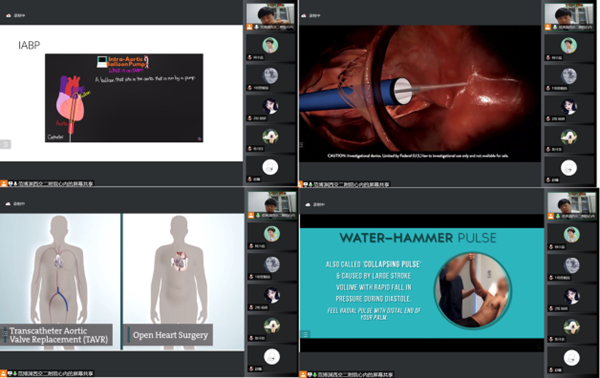The image size is (600, 378).
Task: Toggle the muted mic of the white-avatar participant beside the Water-Hammer slide
Action: click(x=552, y=370)
